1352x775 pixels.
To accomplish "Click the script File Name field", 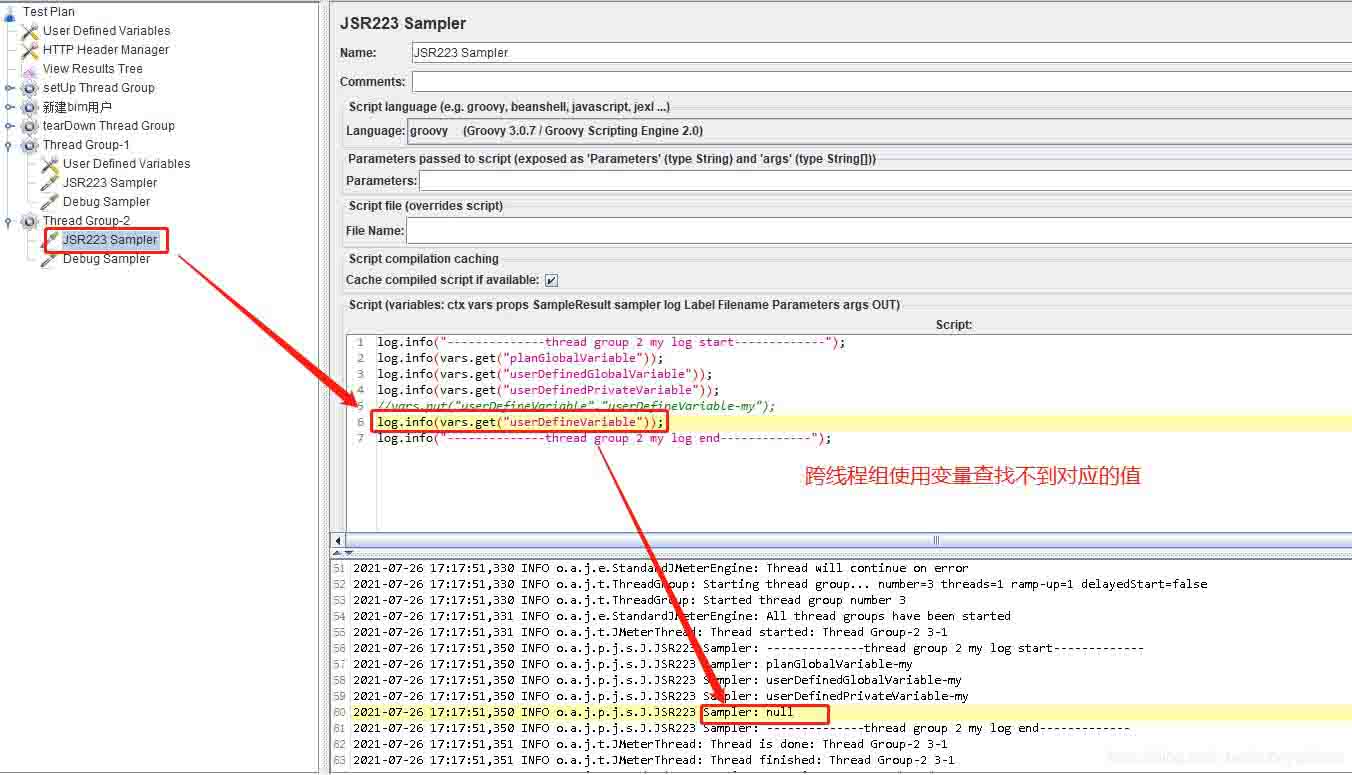I will [x=878, y=231].
